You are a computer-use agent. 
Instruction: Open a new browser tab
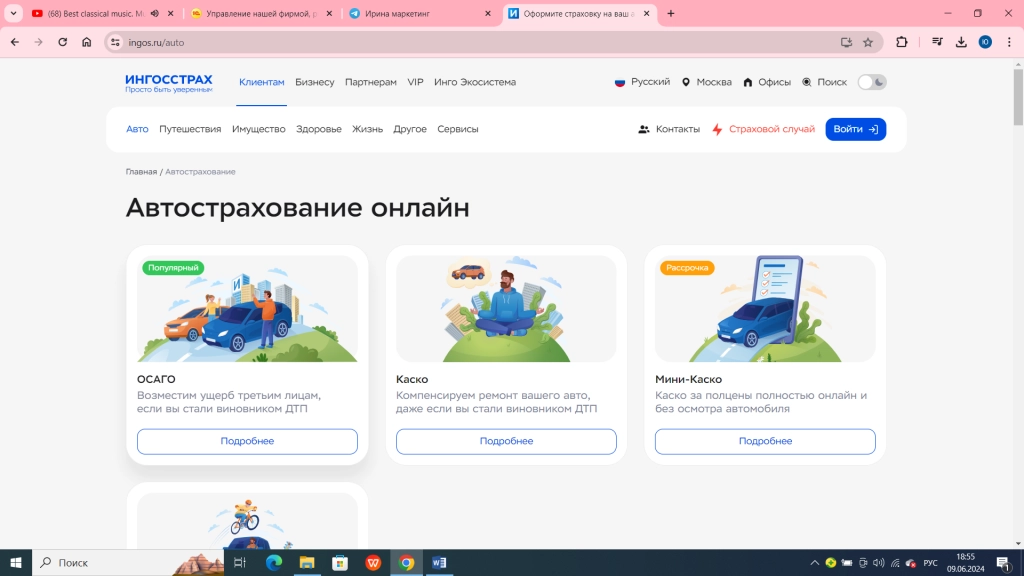click(x=671, y=13)
